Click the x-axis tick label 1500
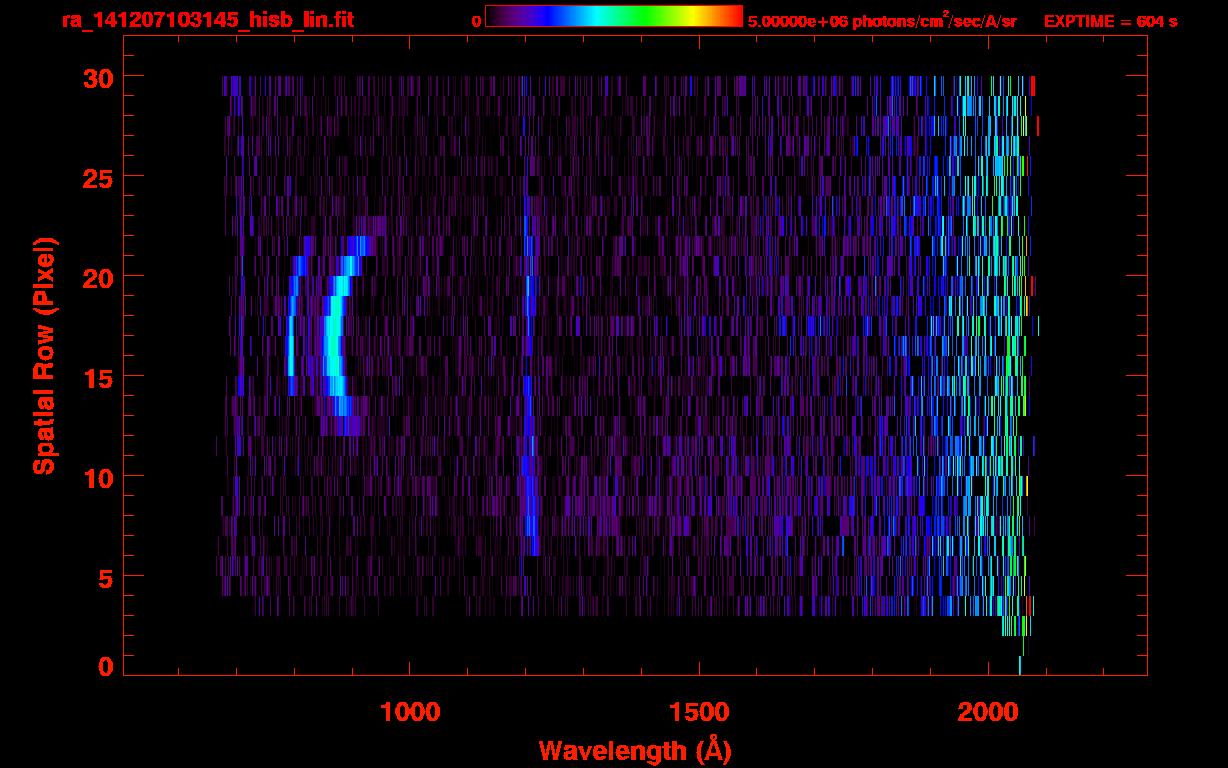The width and height of the screenshot is (1228, 768). tap(699, 711)
